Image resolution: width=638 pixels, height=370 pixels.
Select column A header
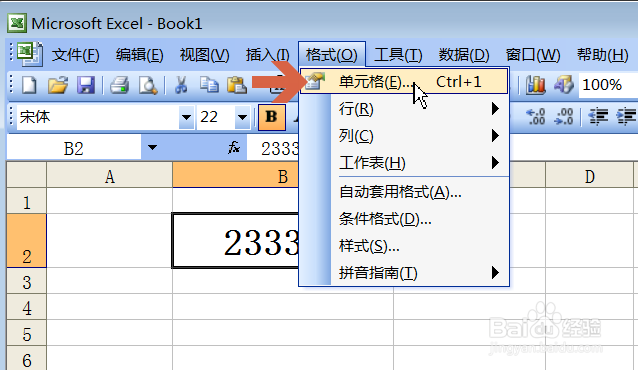[109, 176]
